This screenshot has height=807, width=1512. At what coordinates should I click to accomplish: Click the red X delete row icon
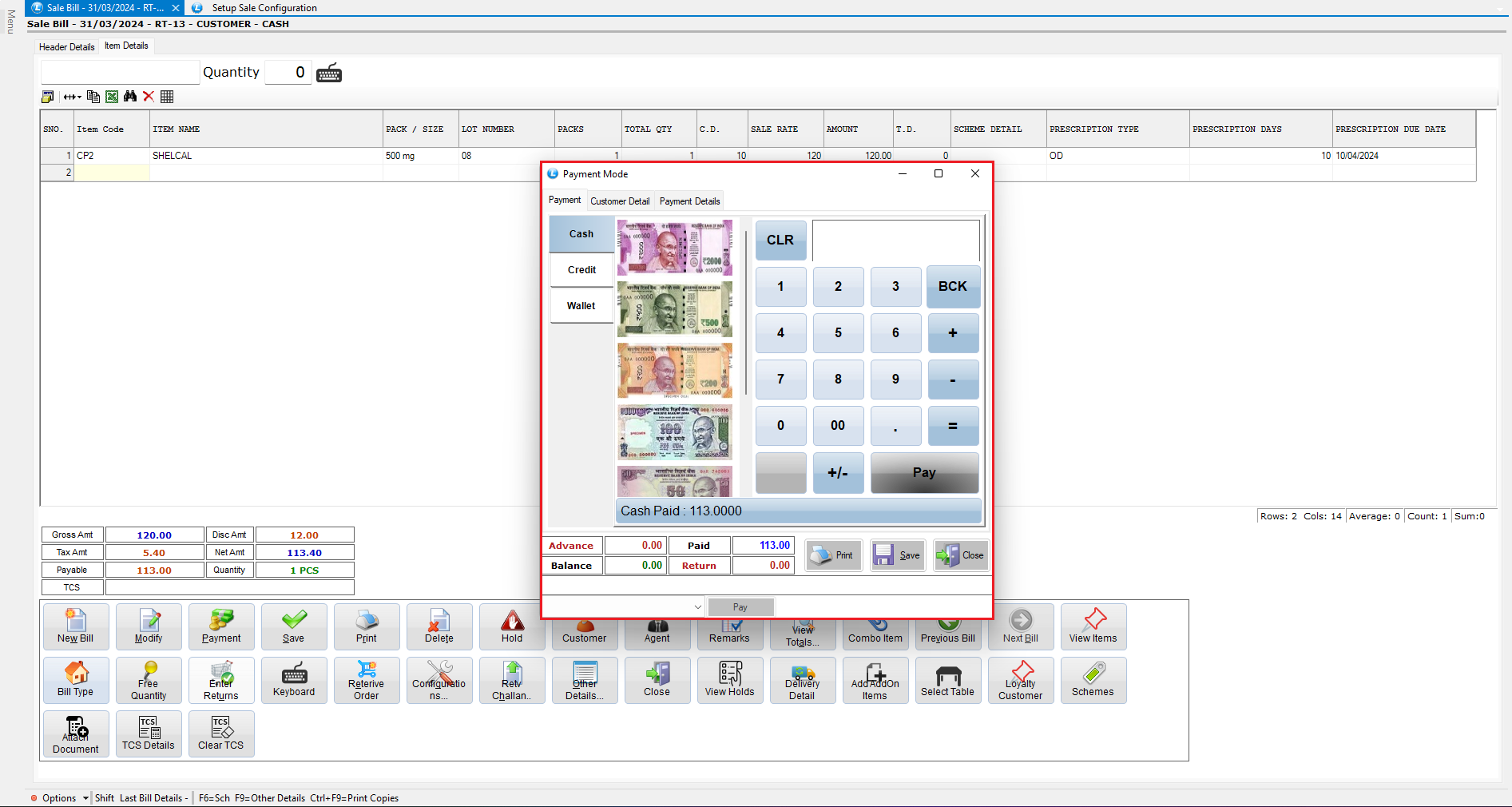click(x=149, y=97)
